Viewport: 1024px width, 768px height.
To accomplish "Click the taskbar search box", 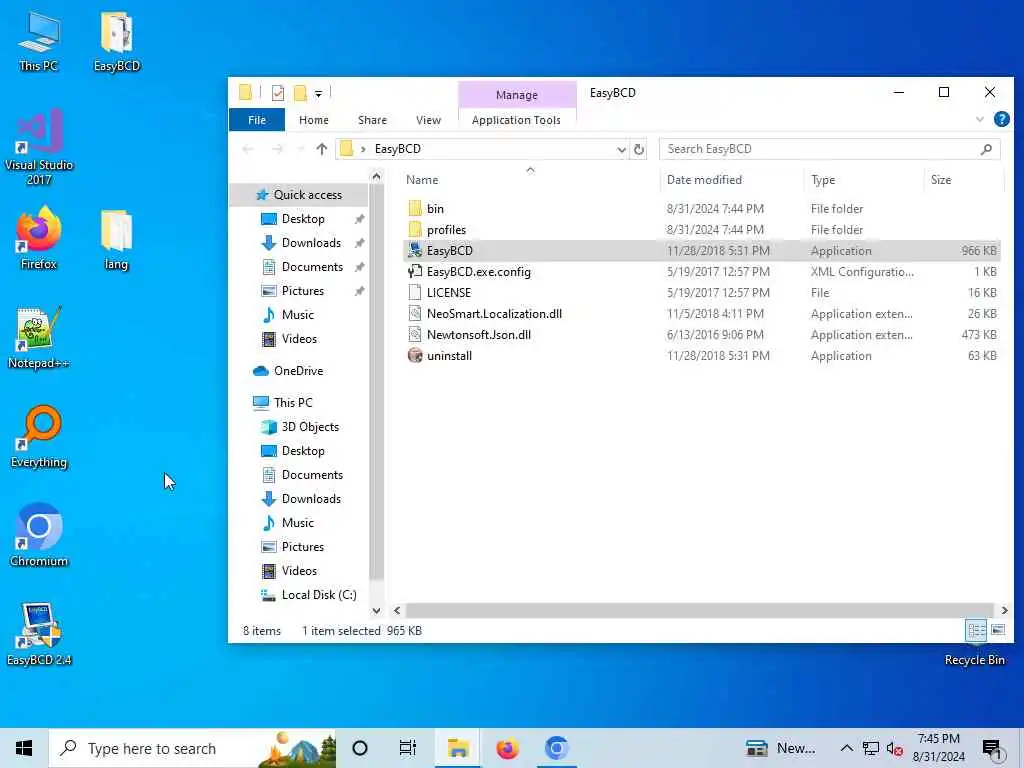I will 193,748.
